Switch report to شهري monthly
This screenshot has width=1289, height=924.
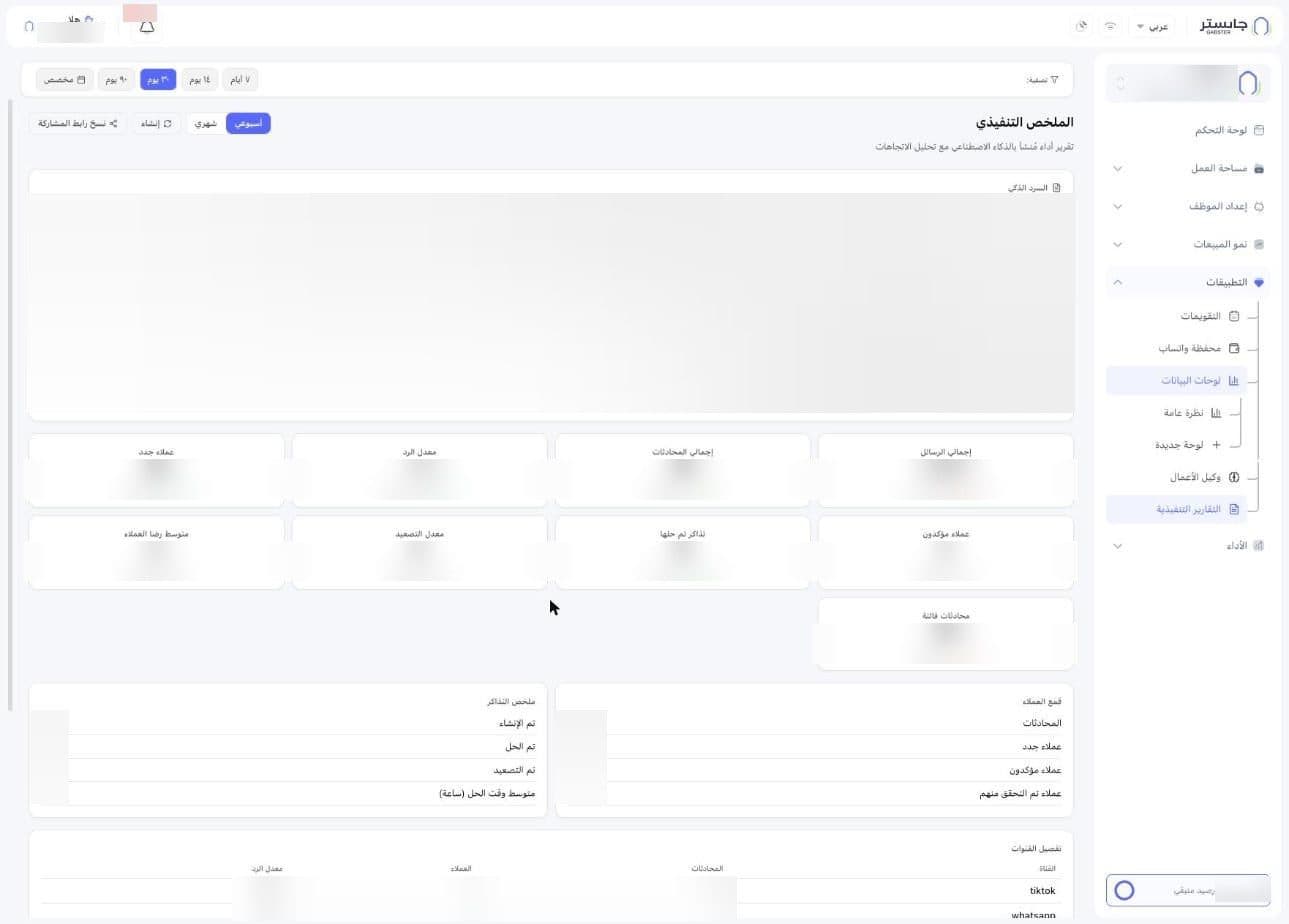click(x=206, y=123)
